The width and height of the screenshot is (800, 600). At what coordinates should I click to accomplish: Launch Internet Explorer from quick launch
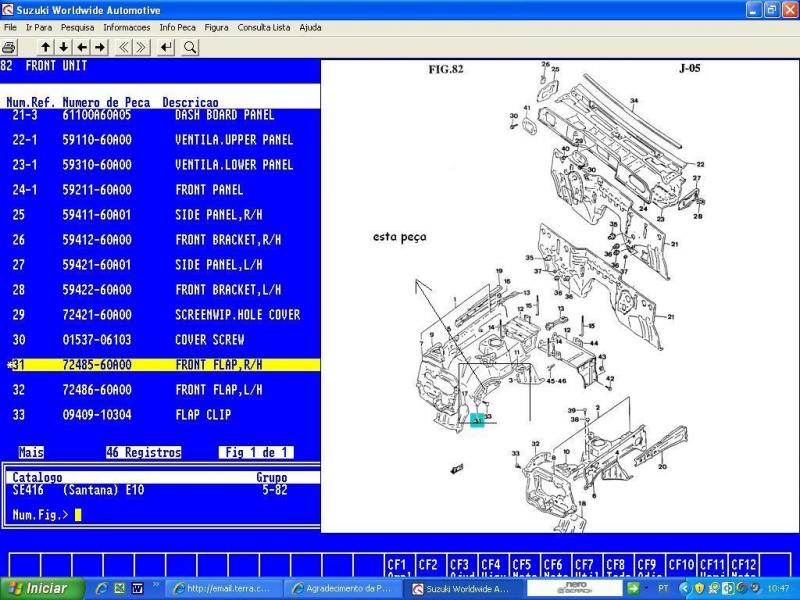click(102, 589)
